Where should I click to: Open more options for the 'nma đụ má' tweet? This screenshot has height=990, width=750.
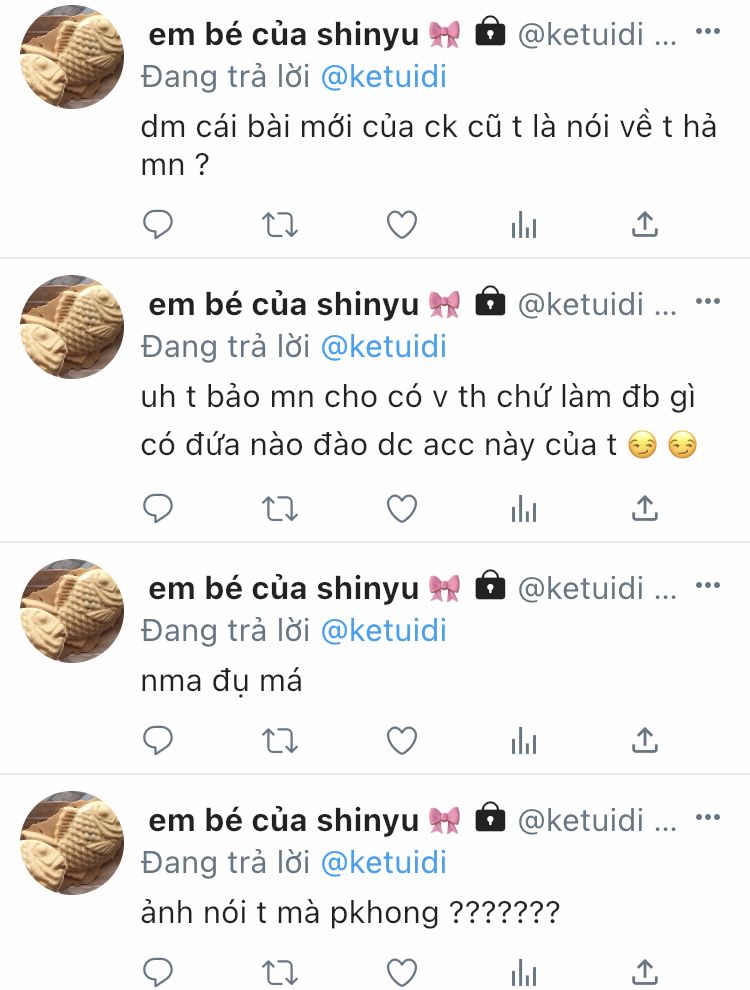[x=708, y=585]
